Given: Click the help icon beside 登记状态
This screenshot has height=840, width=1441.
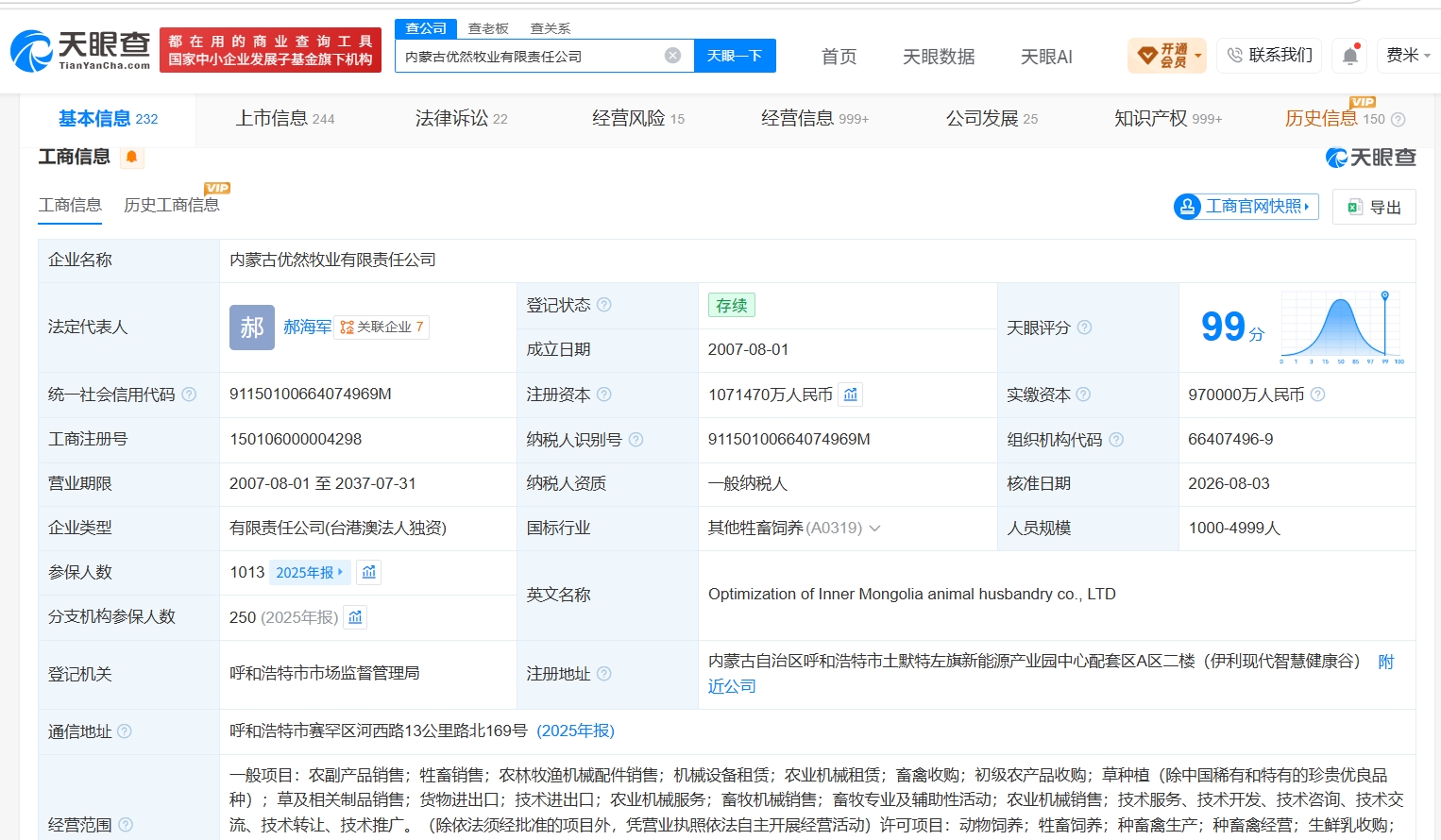Looking at the screenshot, I should (x=604, y=305).
